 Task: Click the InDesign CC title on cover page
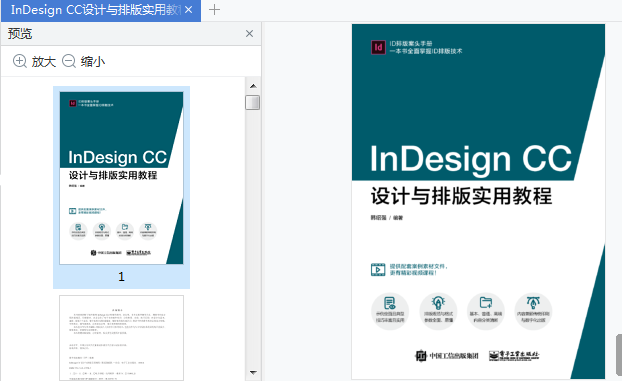coord(470,159)
